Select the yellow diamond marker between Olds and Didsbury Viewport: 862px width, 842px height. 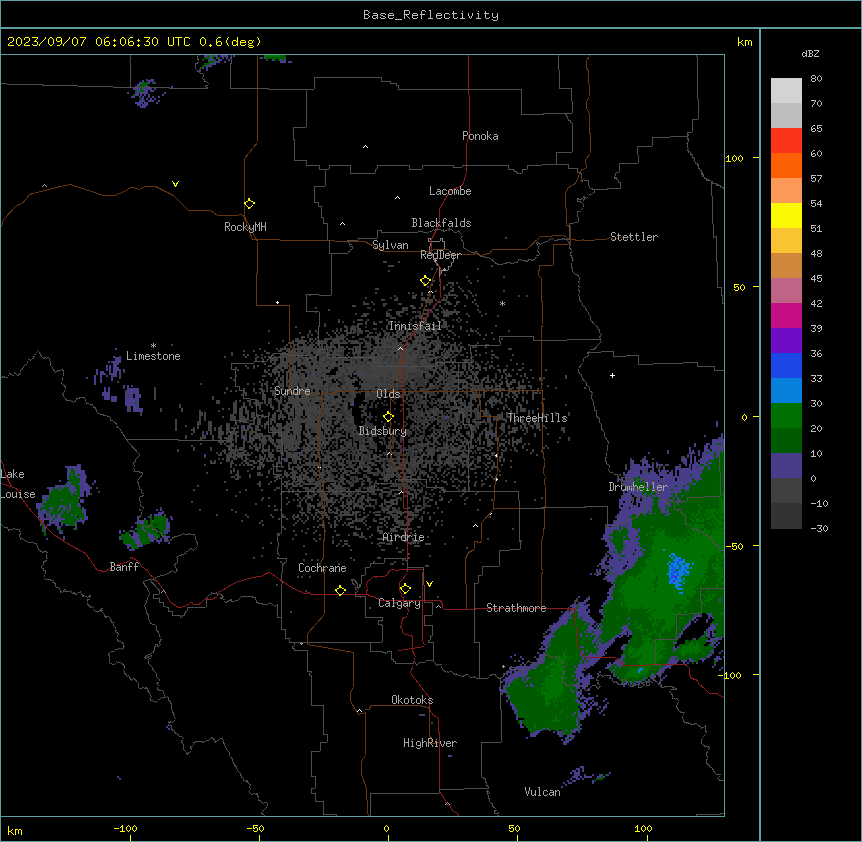tap(388, 417)
